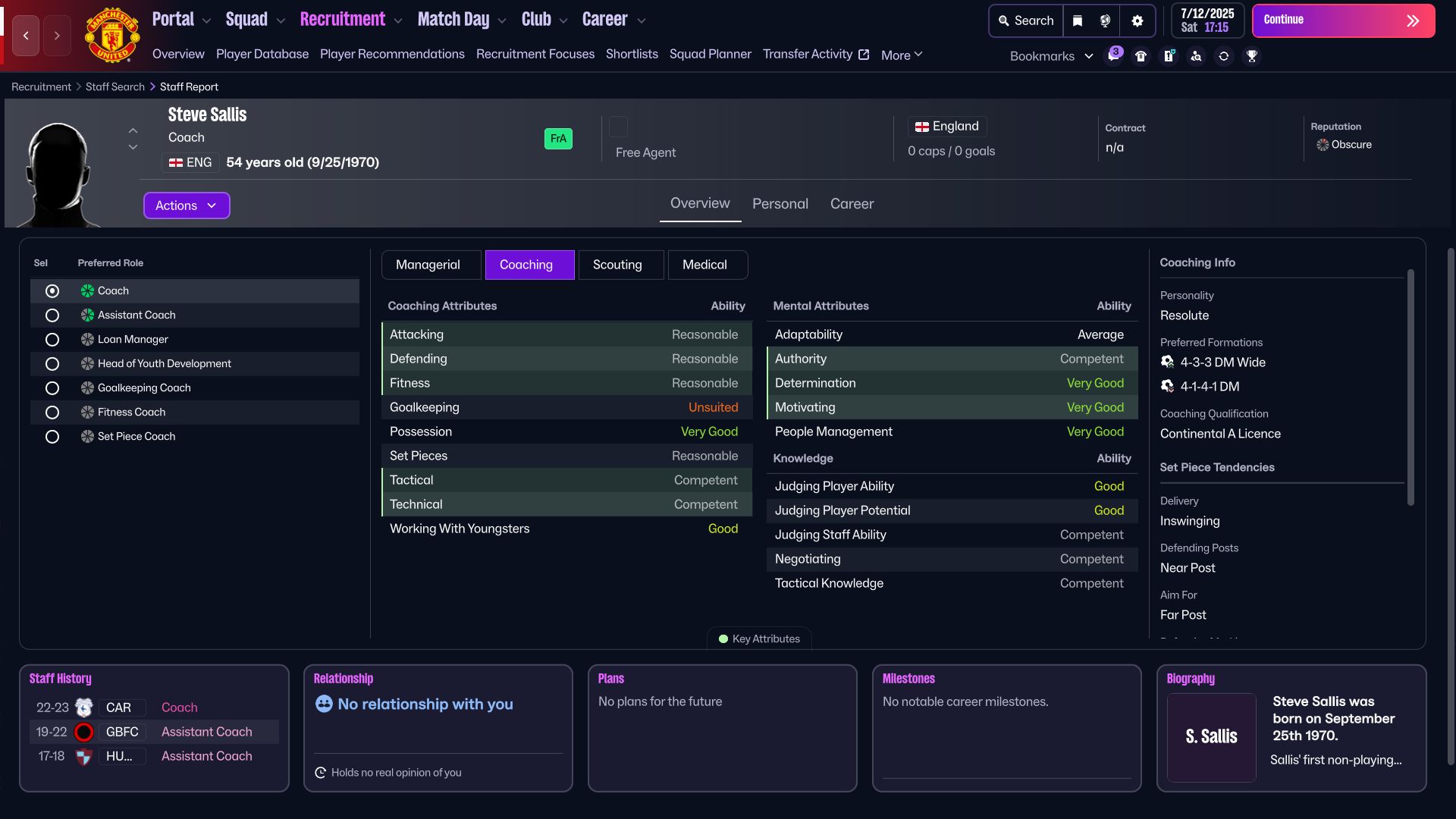Open the scouting player search icon
This screenshot has height=819, width=1456.
point(1196,55)
